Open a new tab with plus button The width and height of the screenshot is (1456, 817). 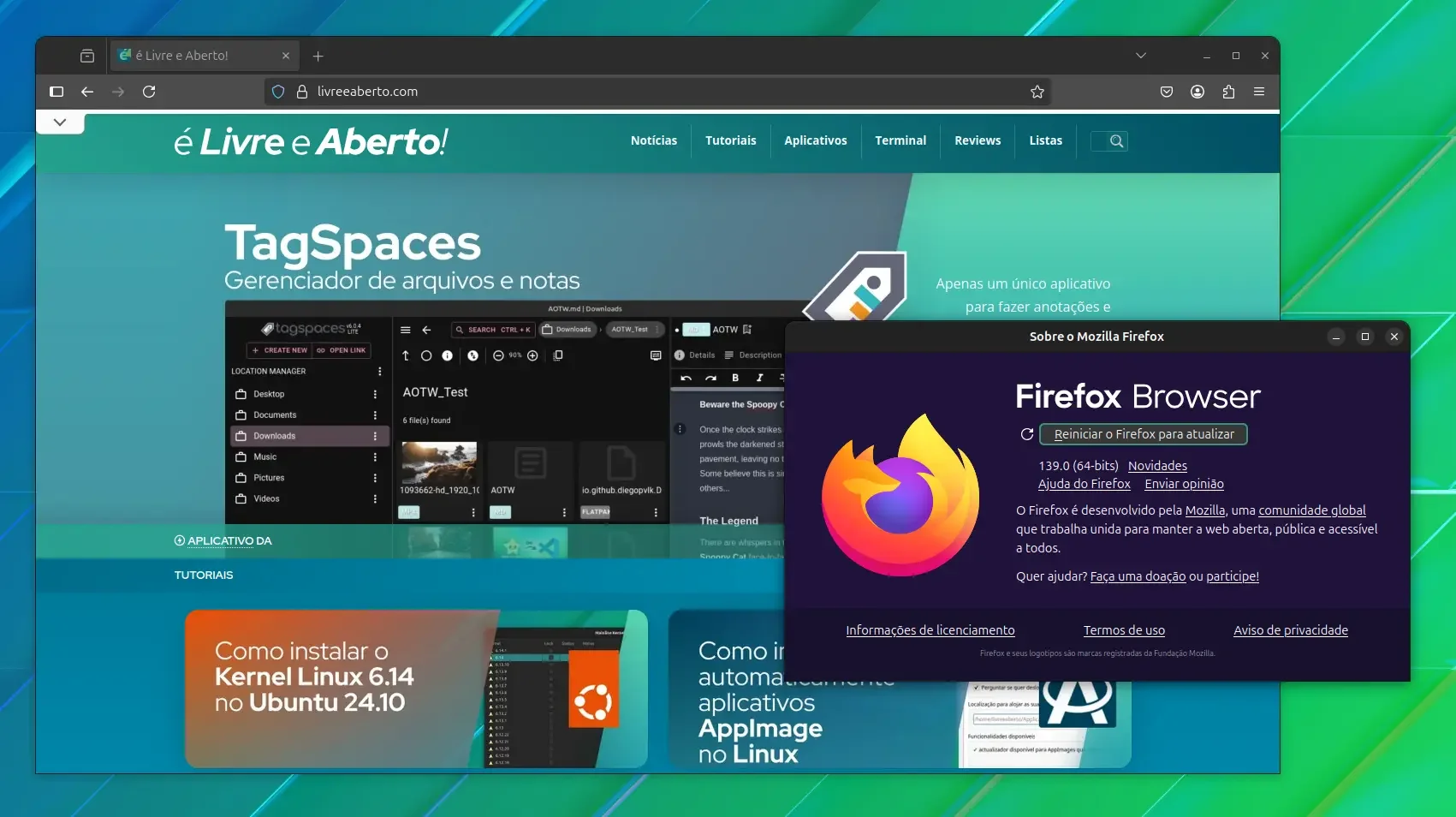(318, 56)
